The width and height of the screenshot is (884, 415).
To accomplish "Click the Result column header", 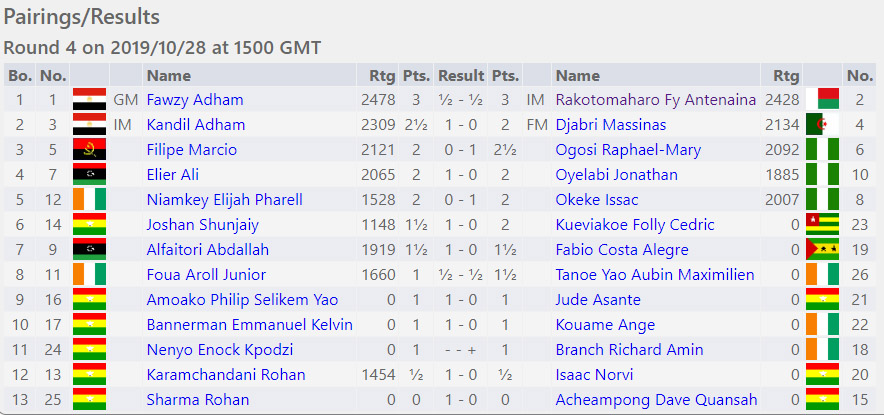I will click(461, 76).
